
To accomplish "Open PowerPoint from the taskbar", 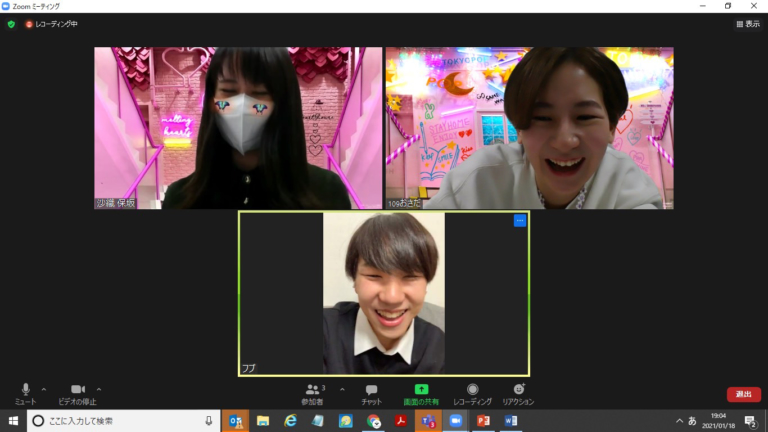I will click(483, 421).
